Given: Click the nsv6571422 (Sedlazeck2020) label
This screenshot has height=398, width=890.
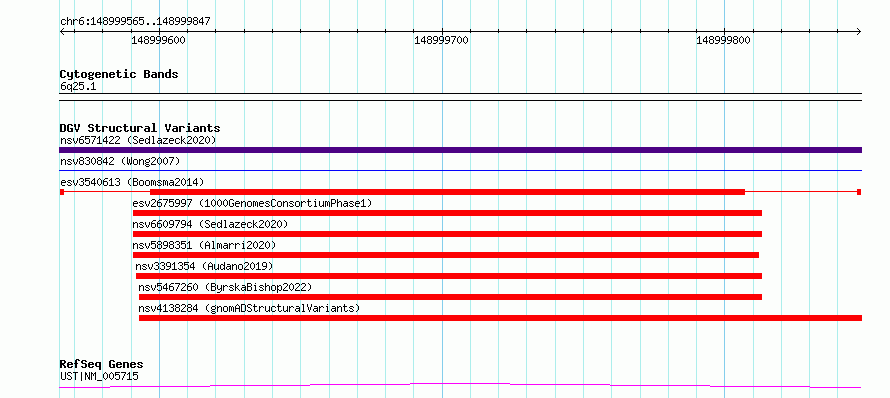Looking at the screenshot, I should pos(138,140).
